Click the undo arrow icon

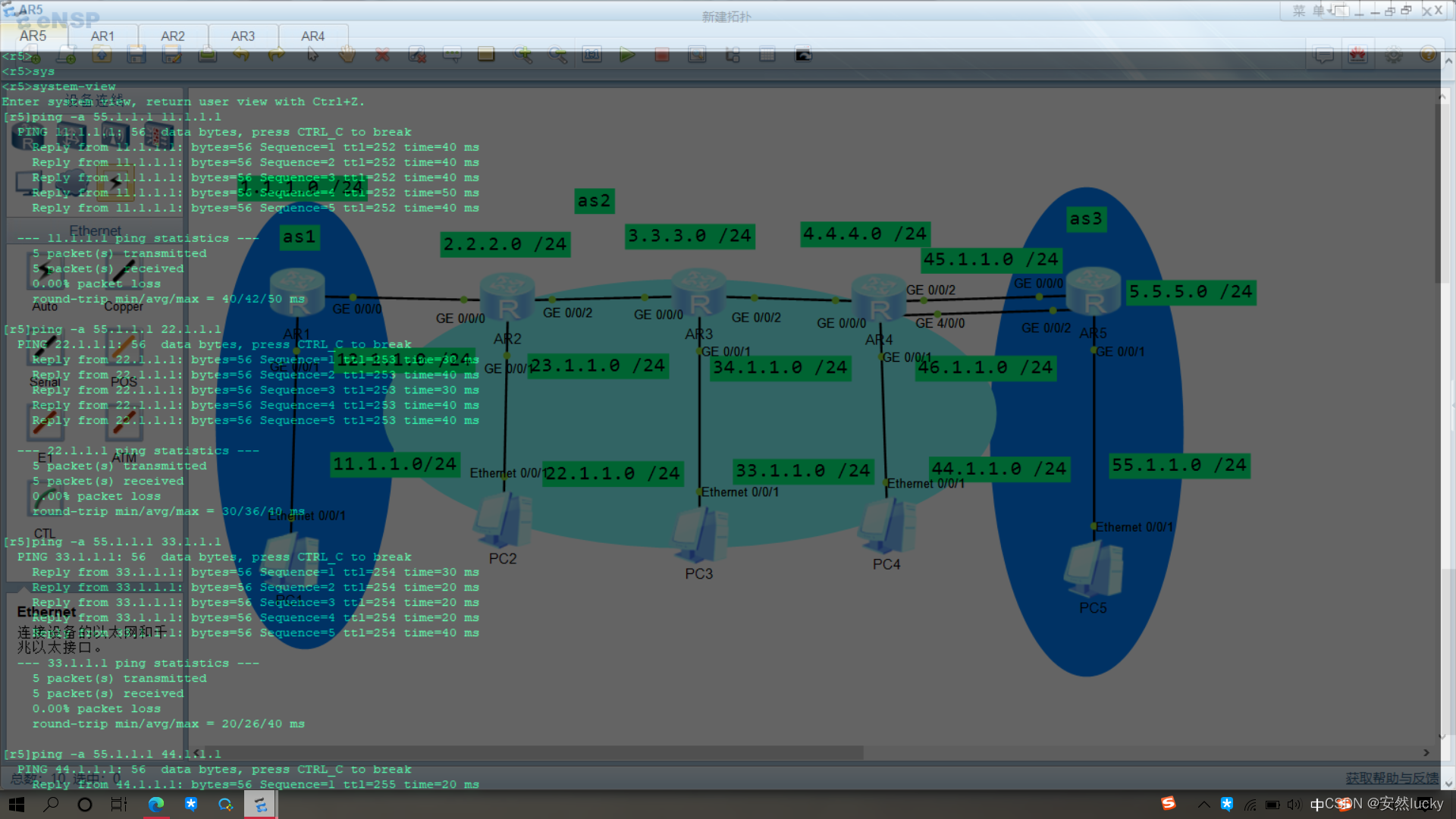tap(242, 55)
